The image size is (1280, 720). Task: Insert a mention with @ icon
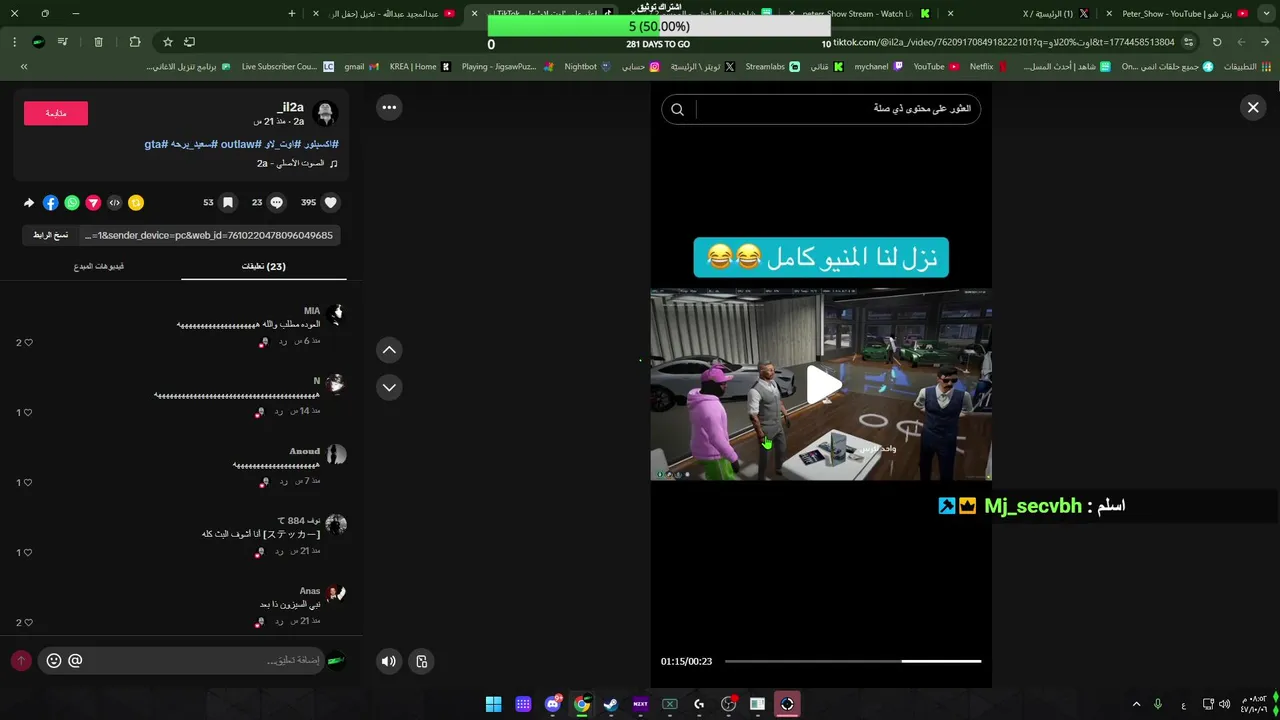pos(75,661)
